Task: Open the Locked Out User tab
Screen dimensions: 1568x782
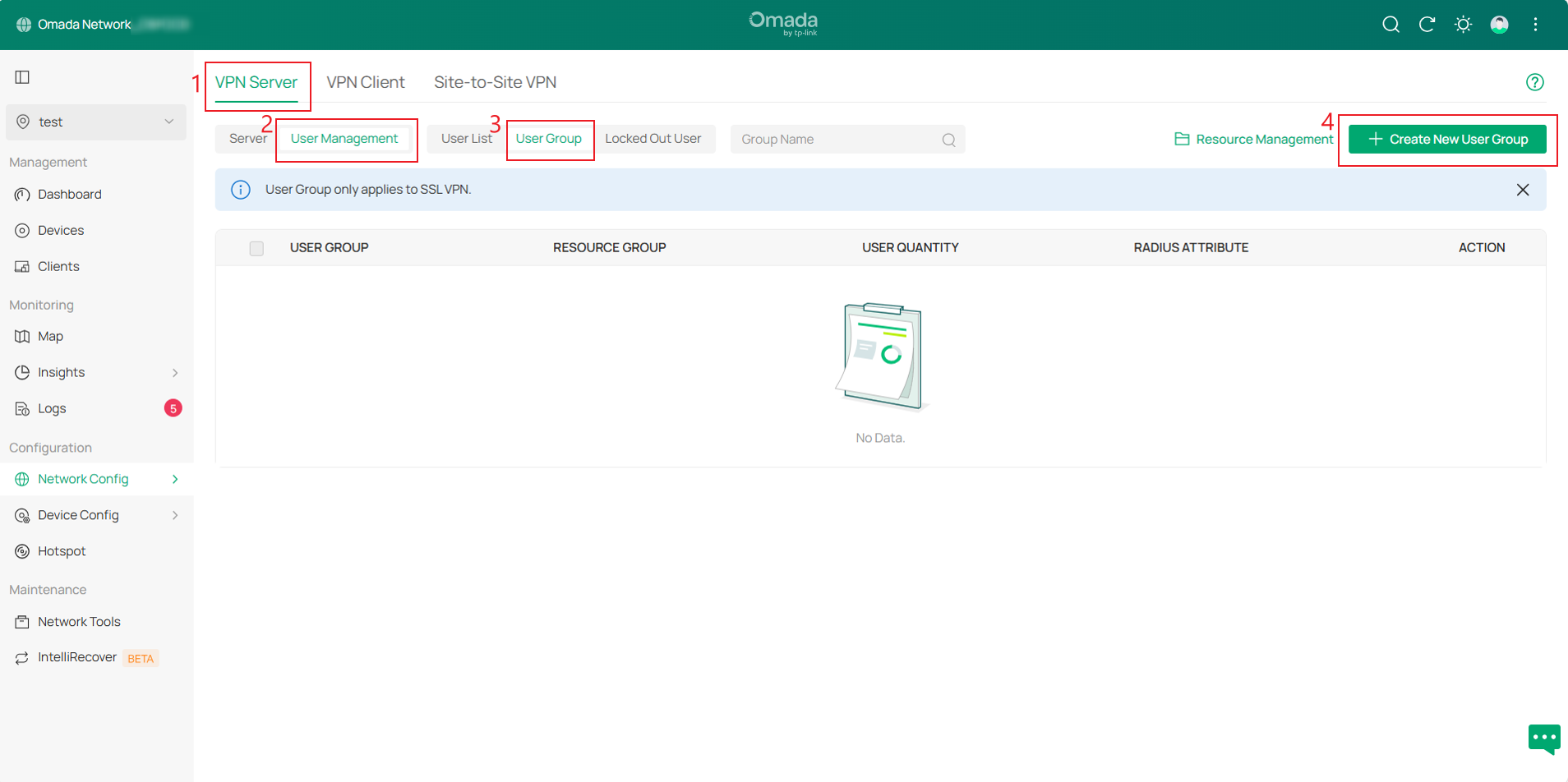Action: (x=654, y=138)
